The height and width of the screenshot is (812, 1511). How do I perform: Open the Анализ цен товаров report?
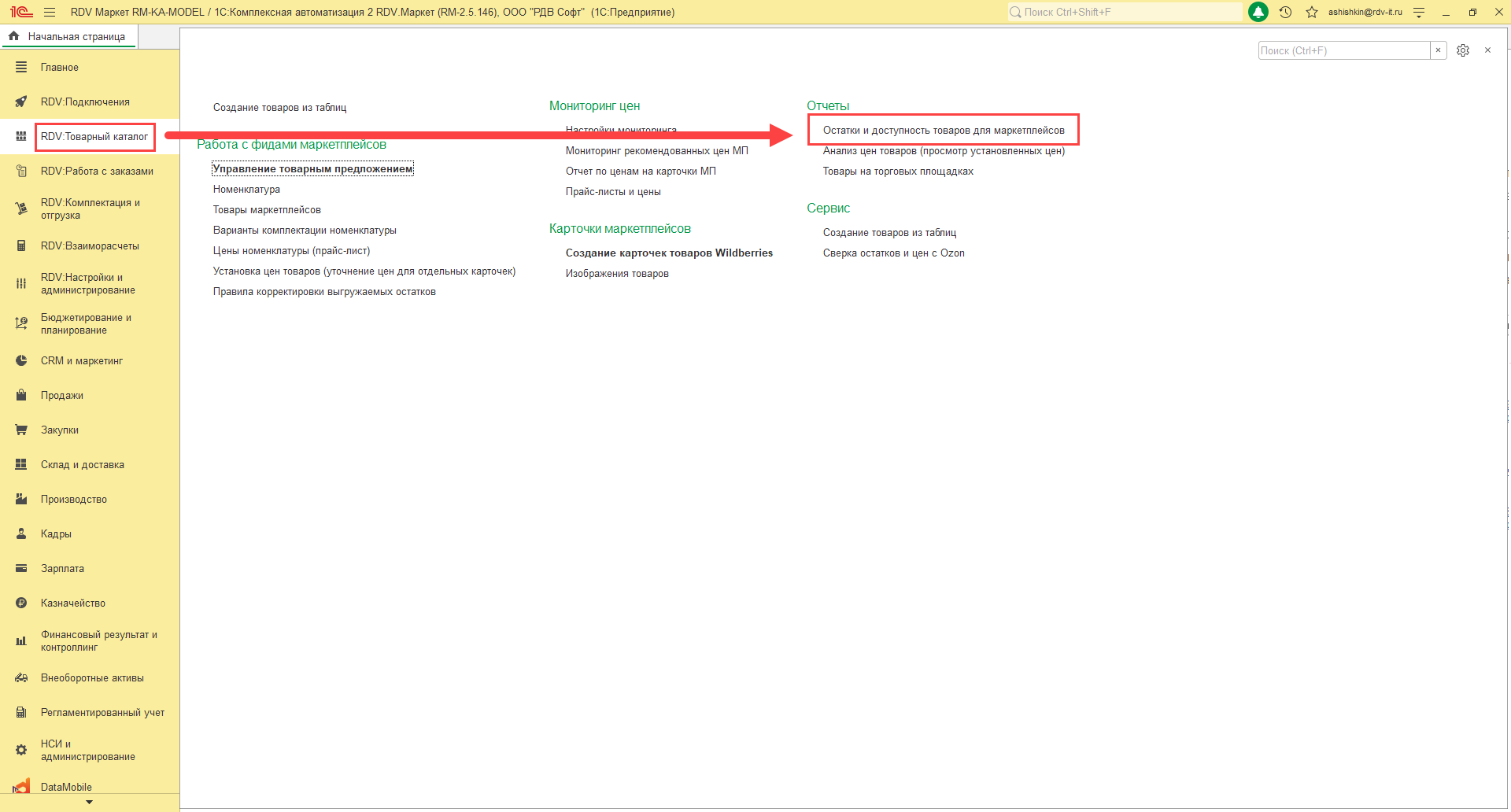click(944, 151)
